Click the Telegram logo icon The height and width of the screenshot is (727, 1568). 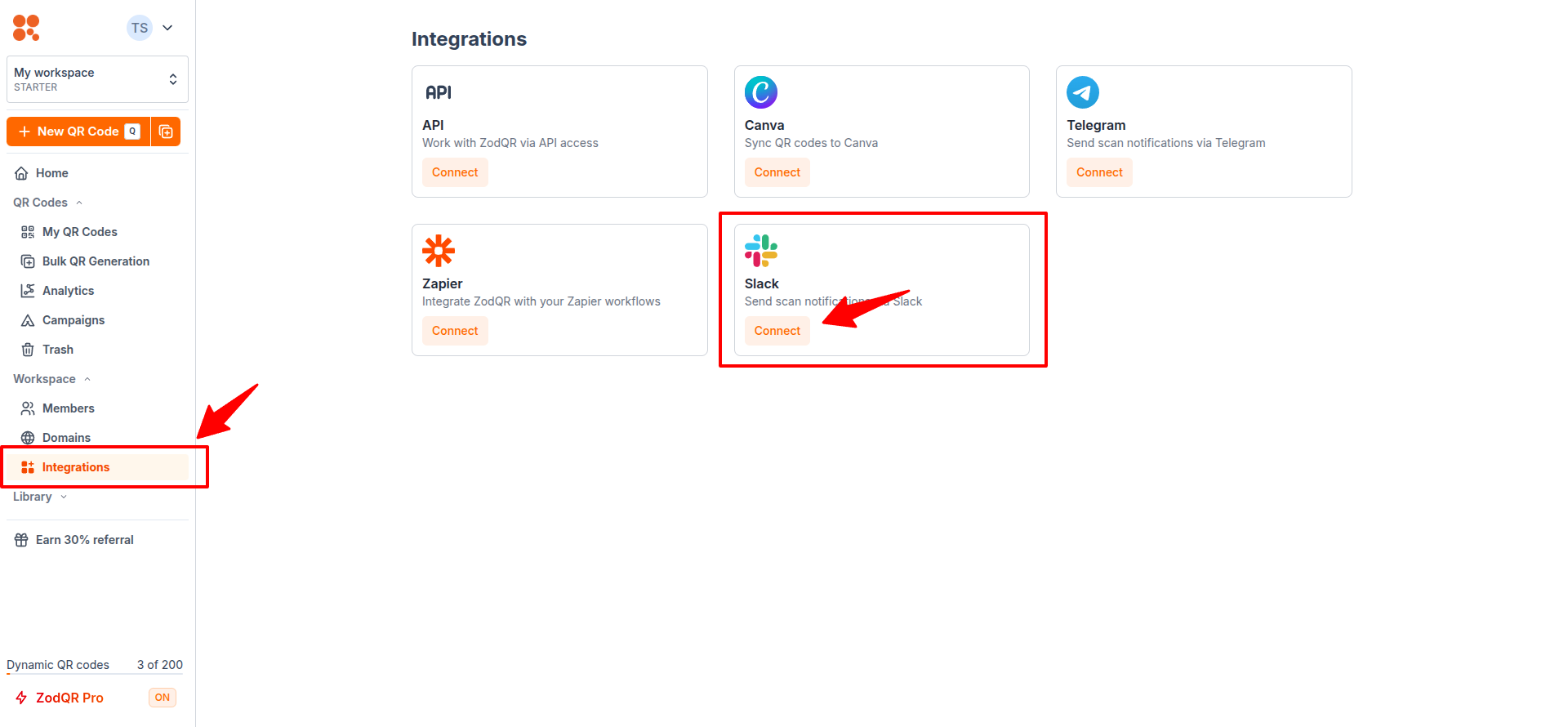1083,92
